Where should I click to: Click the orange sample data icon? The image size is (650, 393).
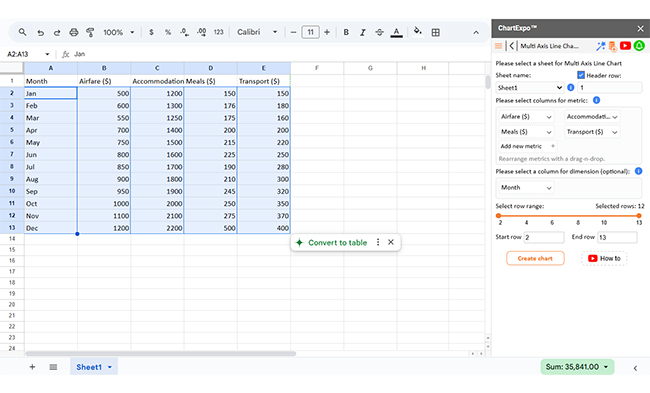(613, 46)
